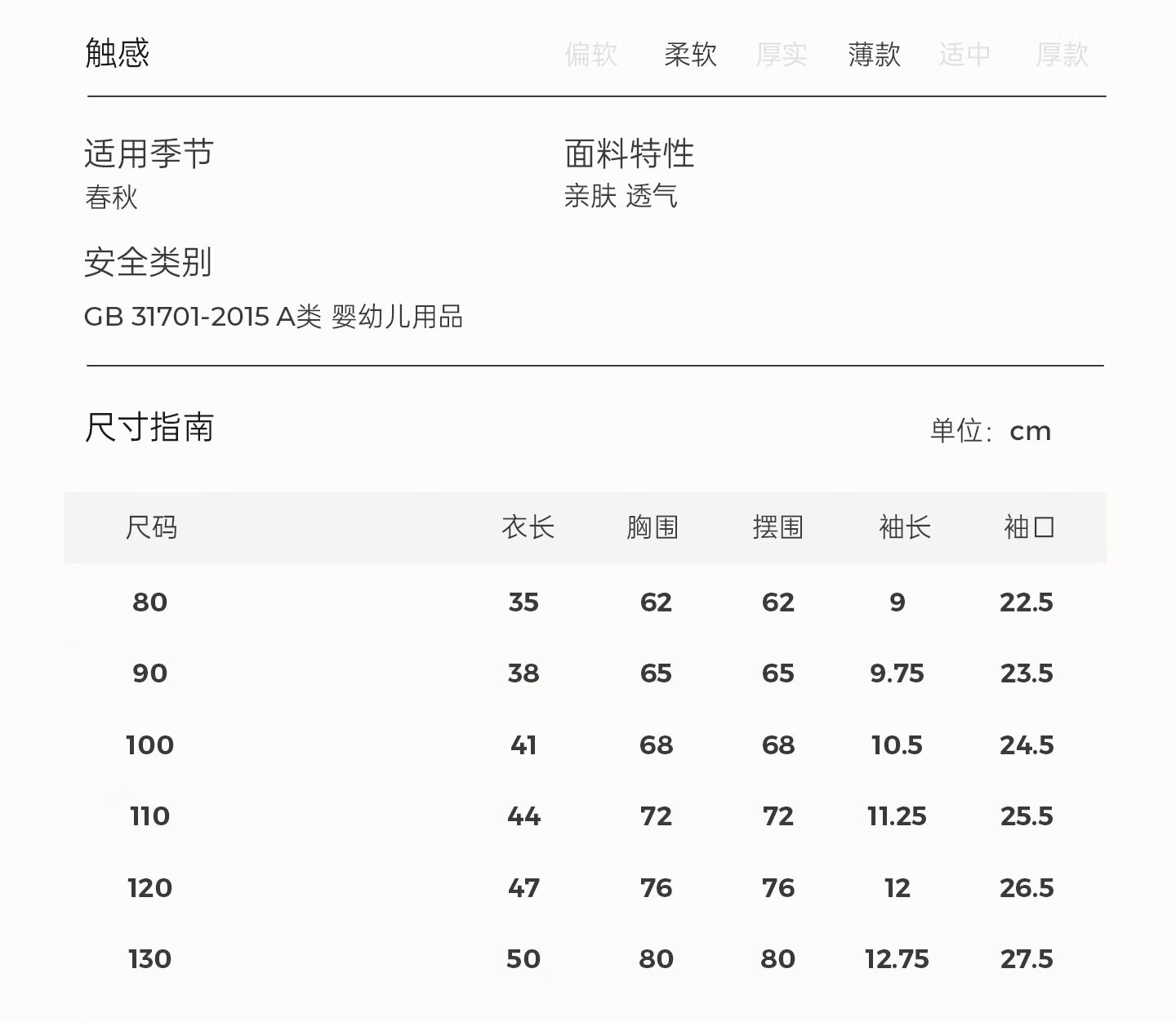Select size 130 row label
Image resolution: width=1176 pixels, height=1022 pixels.
[149, 959]
